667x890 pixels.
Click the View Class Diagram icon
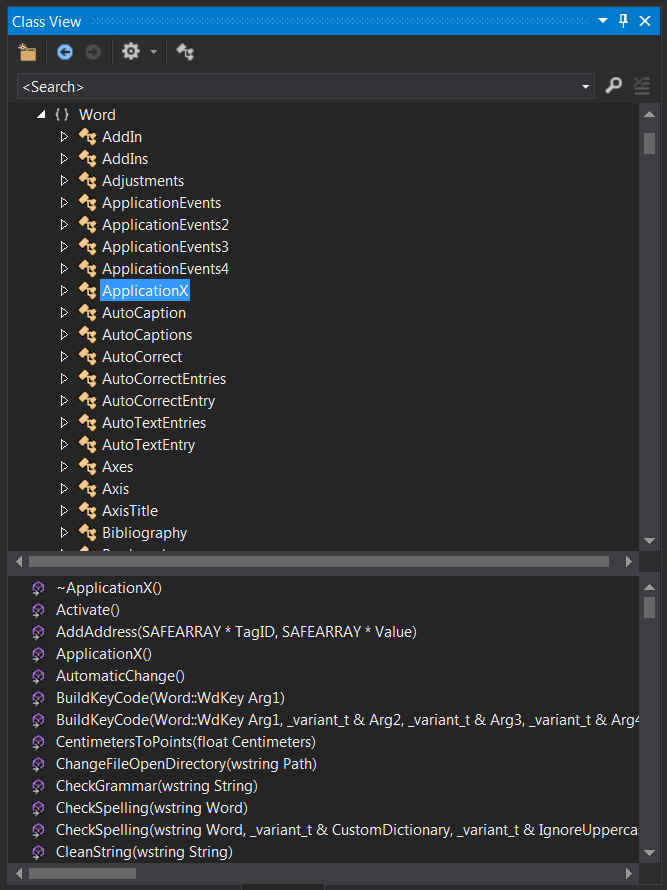pyautogui.click(x=185, y=52)
